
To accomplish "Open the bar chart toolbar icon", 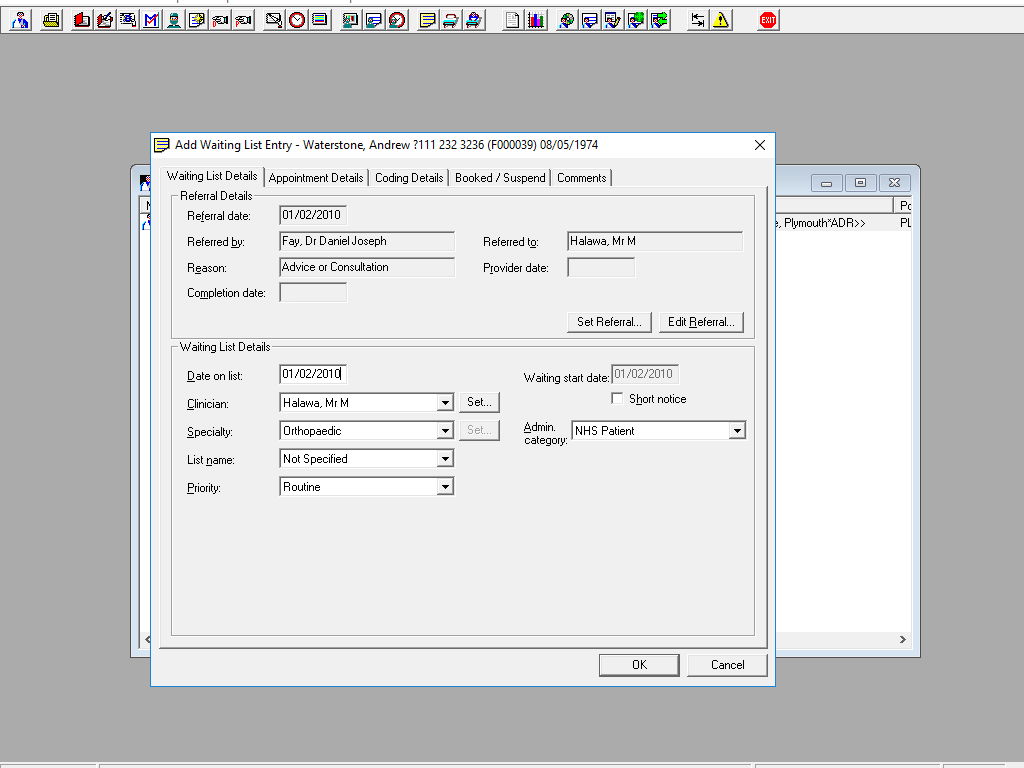I will (536, 20).
